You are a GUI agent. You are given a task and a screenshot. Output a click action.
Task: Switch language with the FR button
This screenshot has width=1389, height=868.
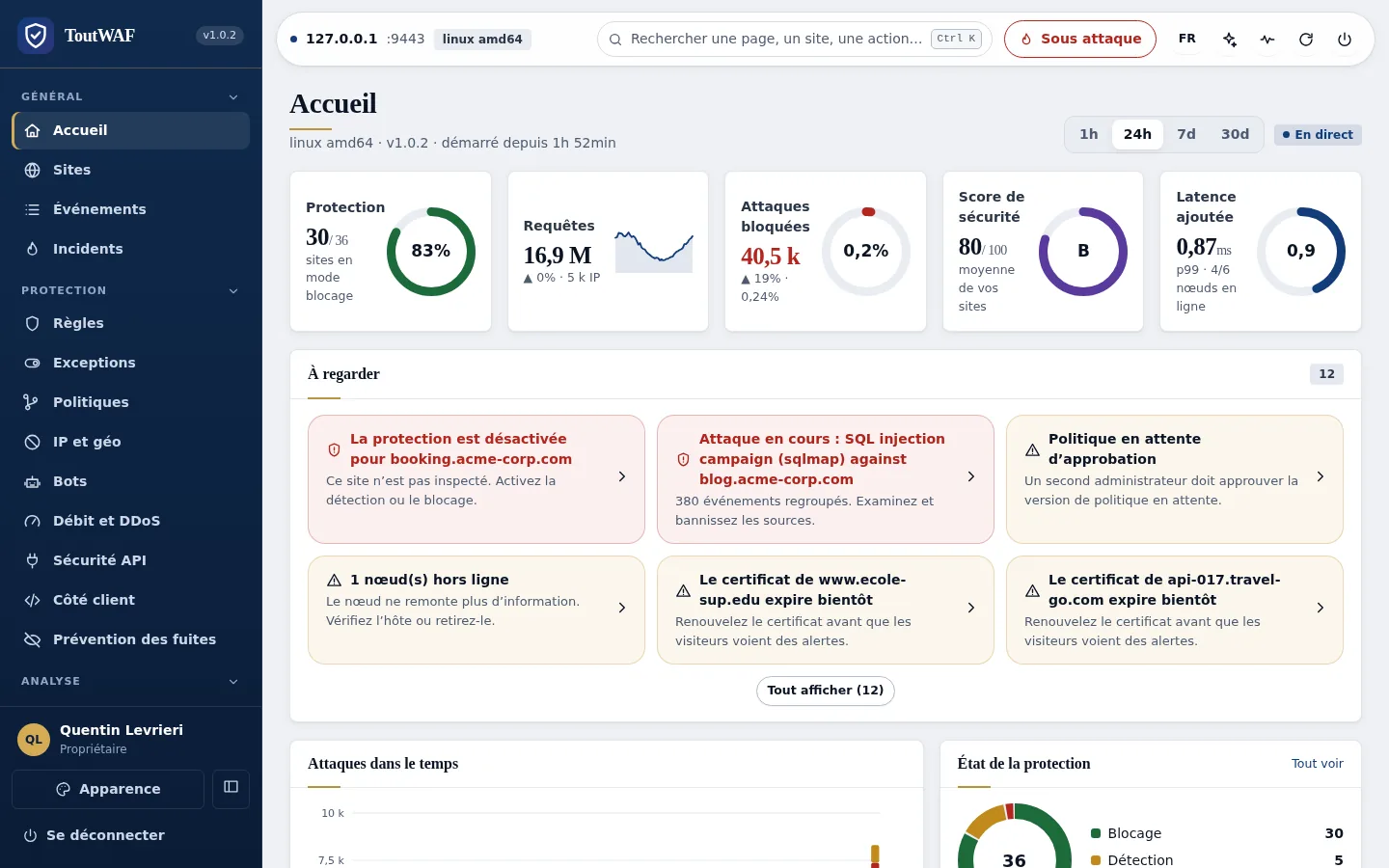pos(1187,40)
